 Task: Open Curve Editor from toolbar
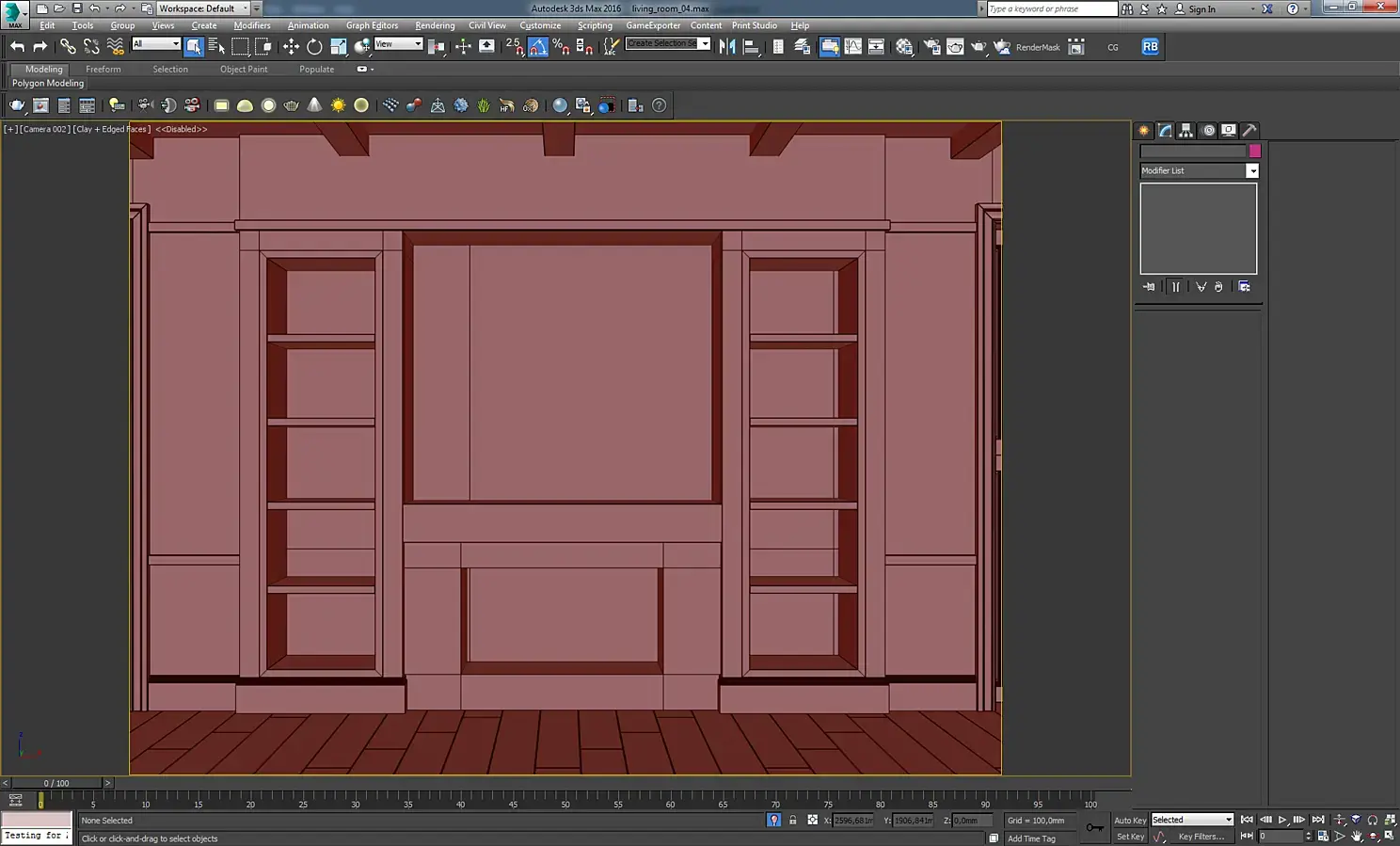coord(853,46)
